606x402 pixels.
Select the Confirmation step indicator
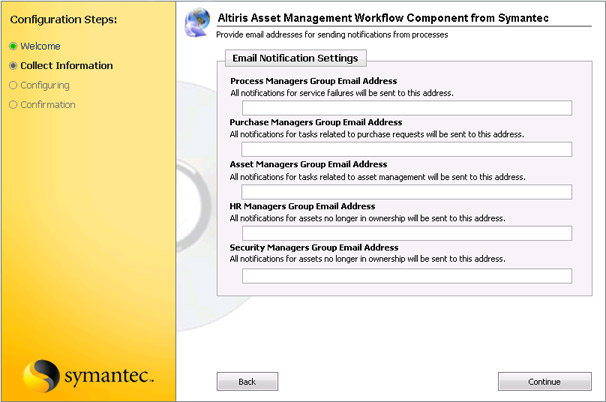13,104
